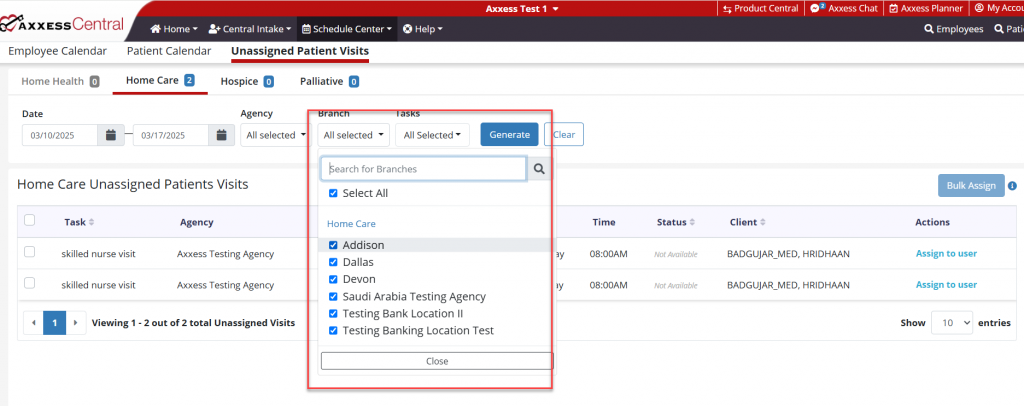Change the show entries count dropdown
Screen dimensions: 1024x406
click(x=952, y=322)
